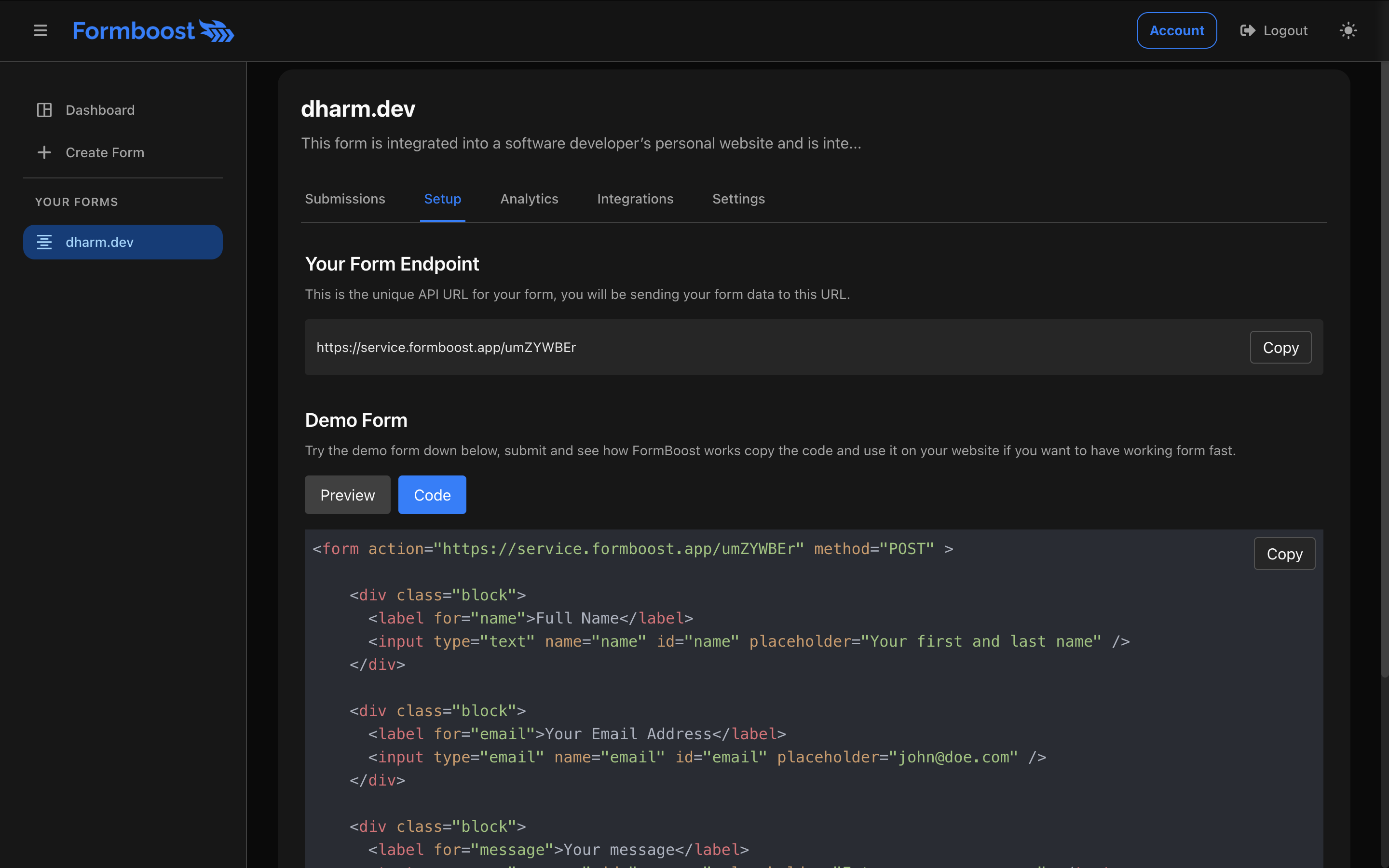This screenshot has width=1389, height=868.
Task: Open the Account page
Action: click(1175, 30)
